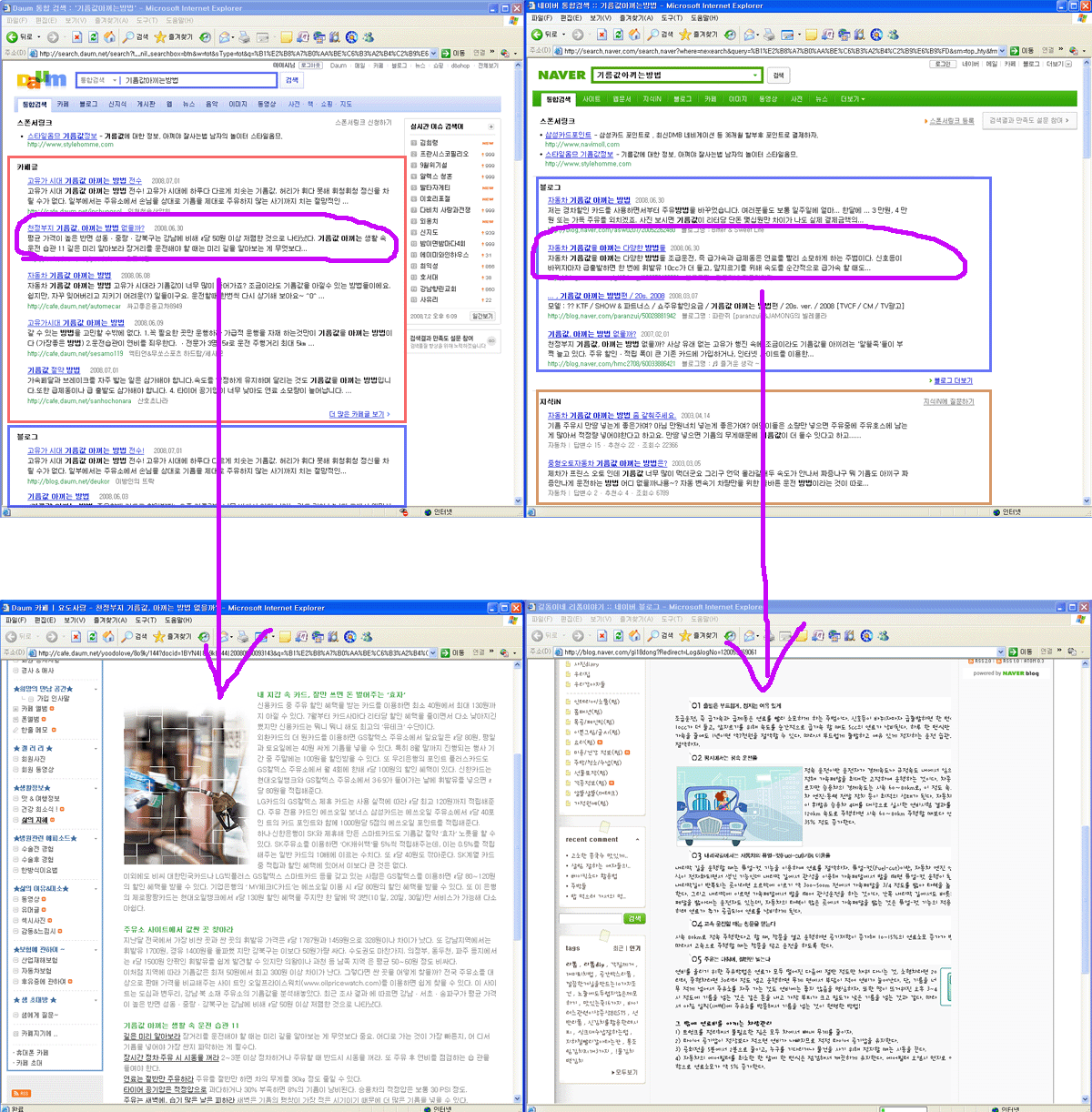Click the NAVER logo in search window

pos(561,75)
